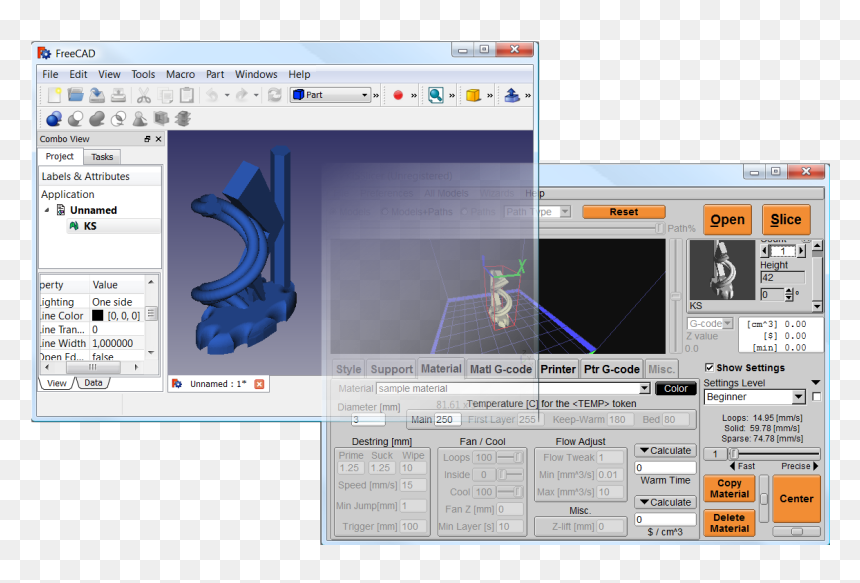Click the yellow Box view icon

point(473,95)
